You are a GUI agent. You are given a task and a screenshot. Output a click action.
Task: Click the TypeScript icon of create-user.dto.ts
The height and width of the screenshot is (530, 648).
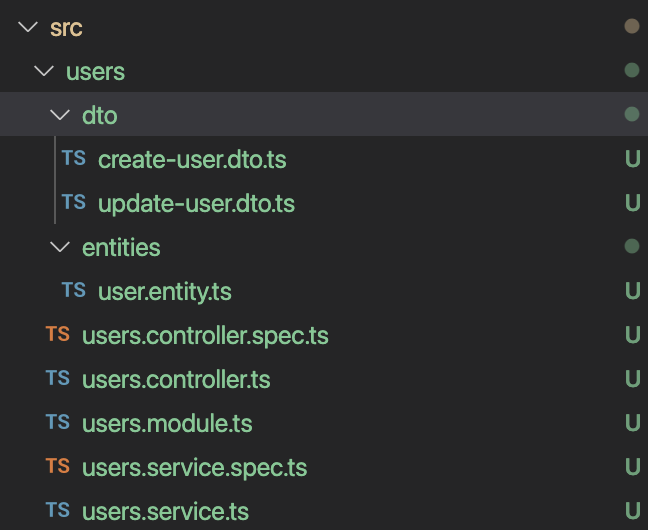(74, 158)
